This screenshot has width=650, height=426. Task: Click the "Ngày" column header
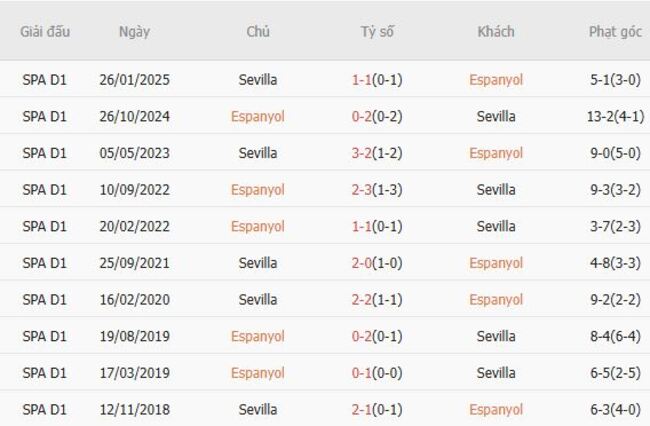[134, 32]
